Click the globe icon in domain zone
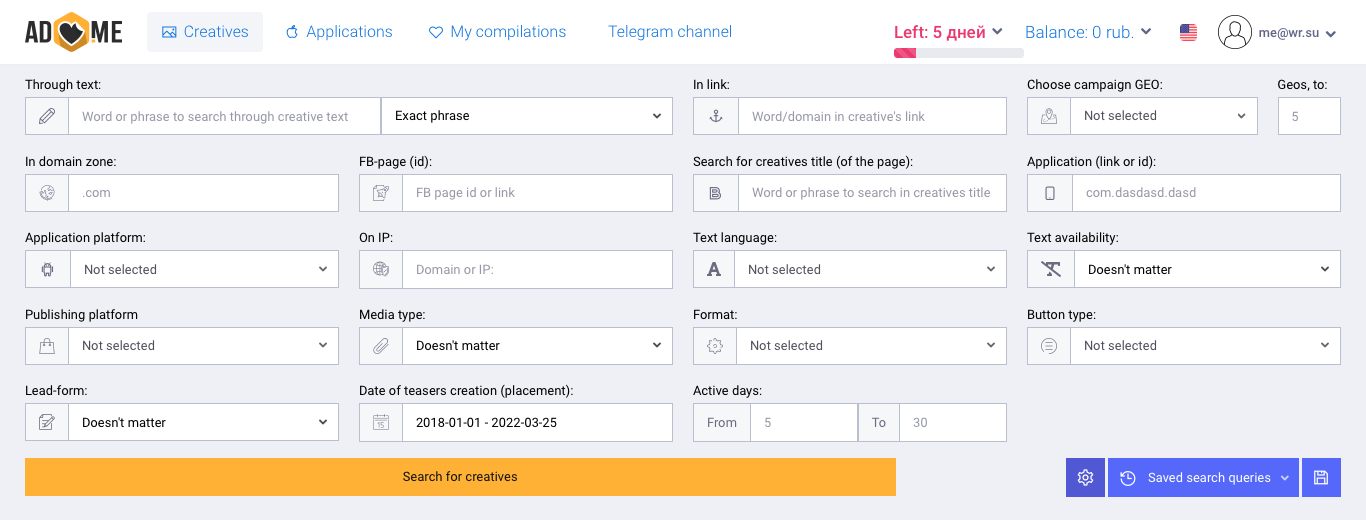 point(47,193)
